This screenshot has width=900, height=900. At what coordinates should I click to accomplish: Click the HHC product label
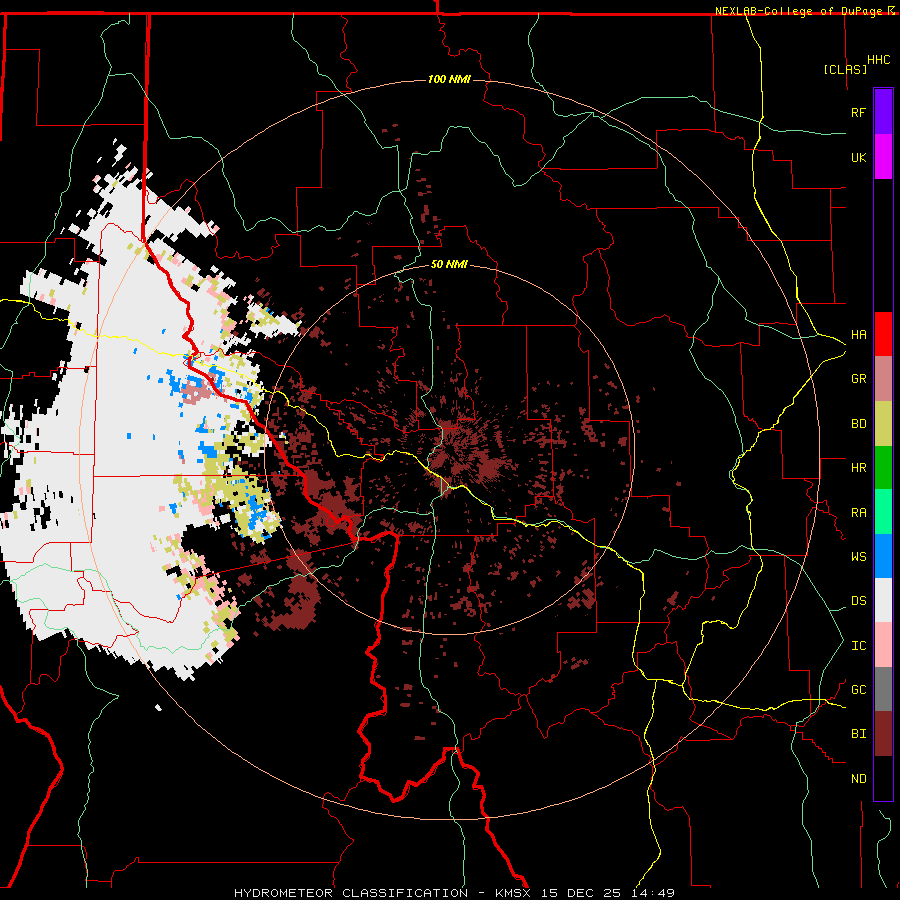tap(878, 60)
